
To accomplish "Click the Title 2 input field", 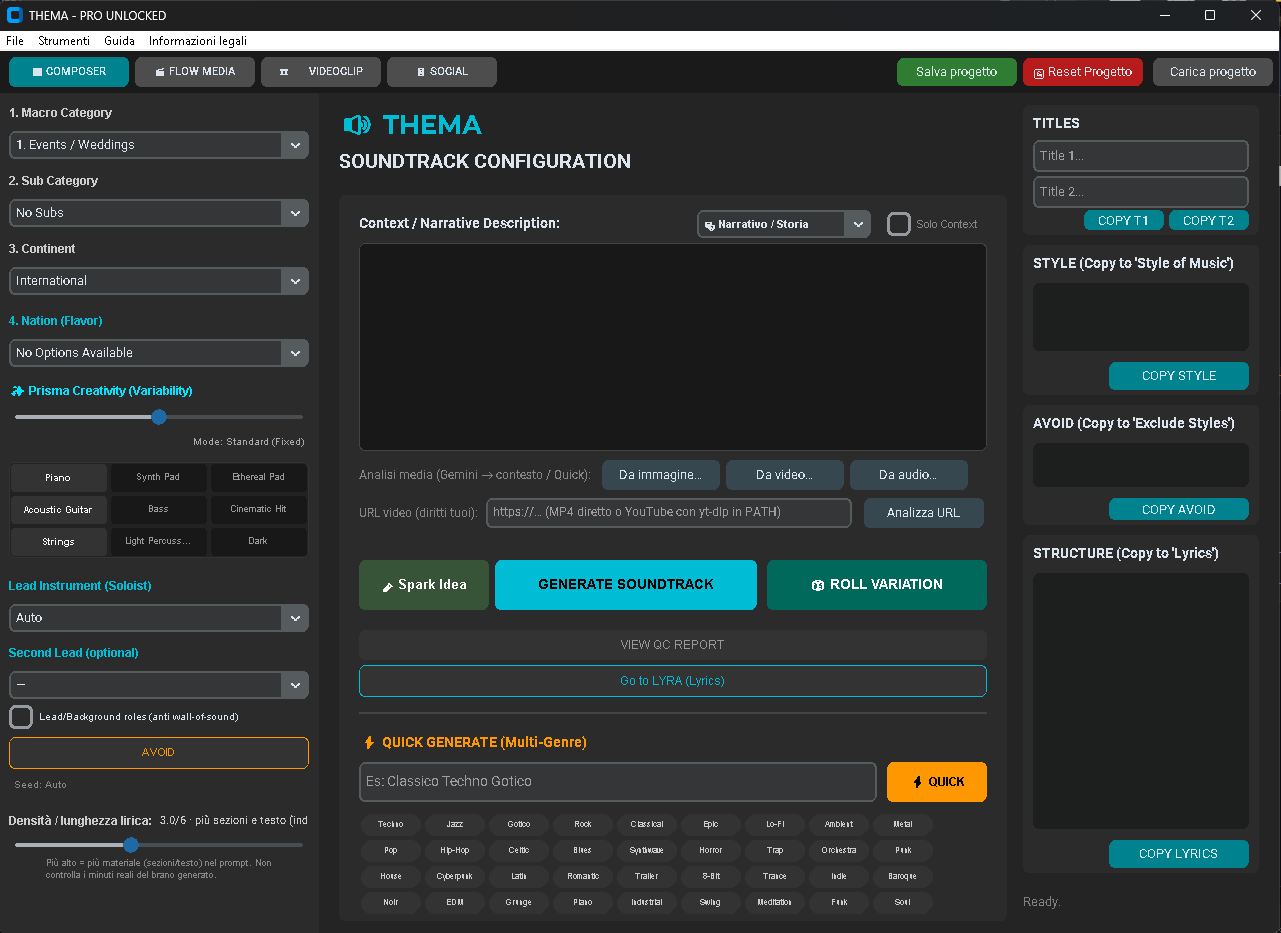I will coord(1141,192).
